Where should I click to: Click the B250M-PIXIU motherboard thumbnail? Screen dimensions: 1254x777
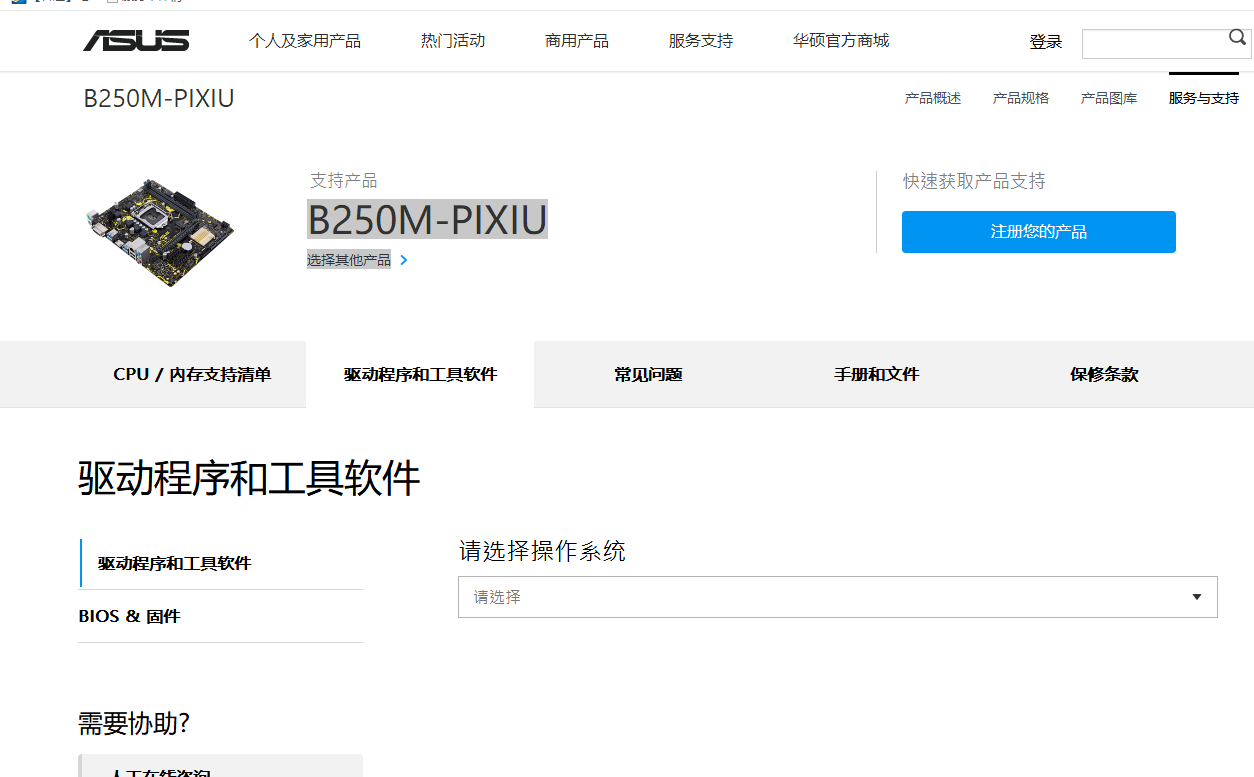(x=160, y=232)
